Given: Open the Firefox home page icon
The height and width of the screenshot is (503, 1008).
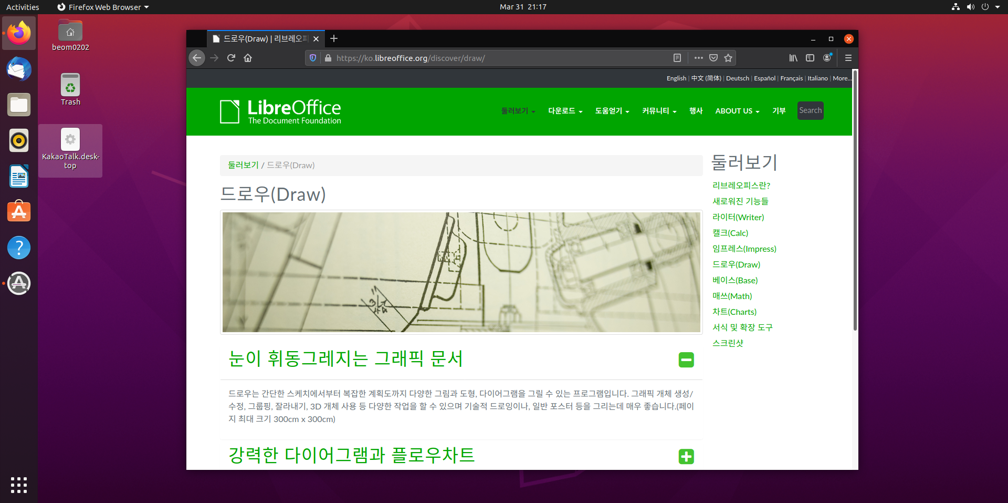Looking at the screenshot, I should point(248,57).
